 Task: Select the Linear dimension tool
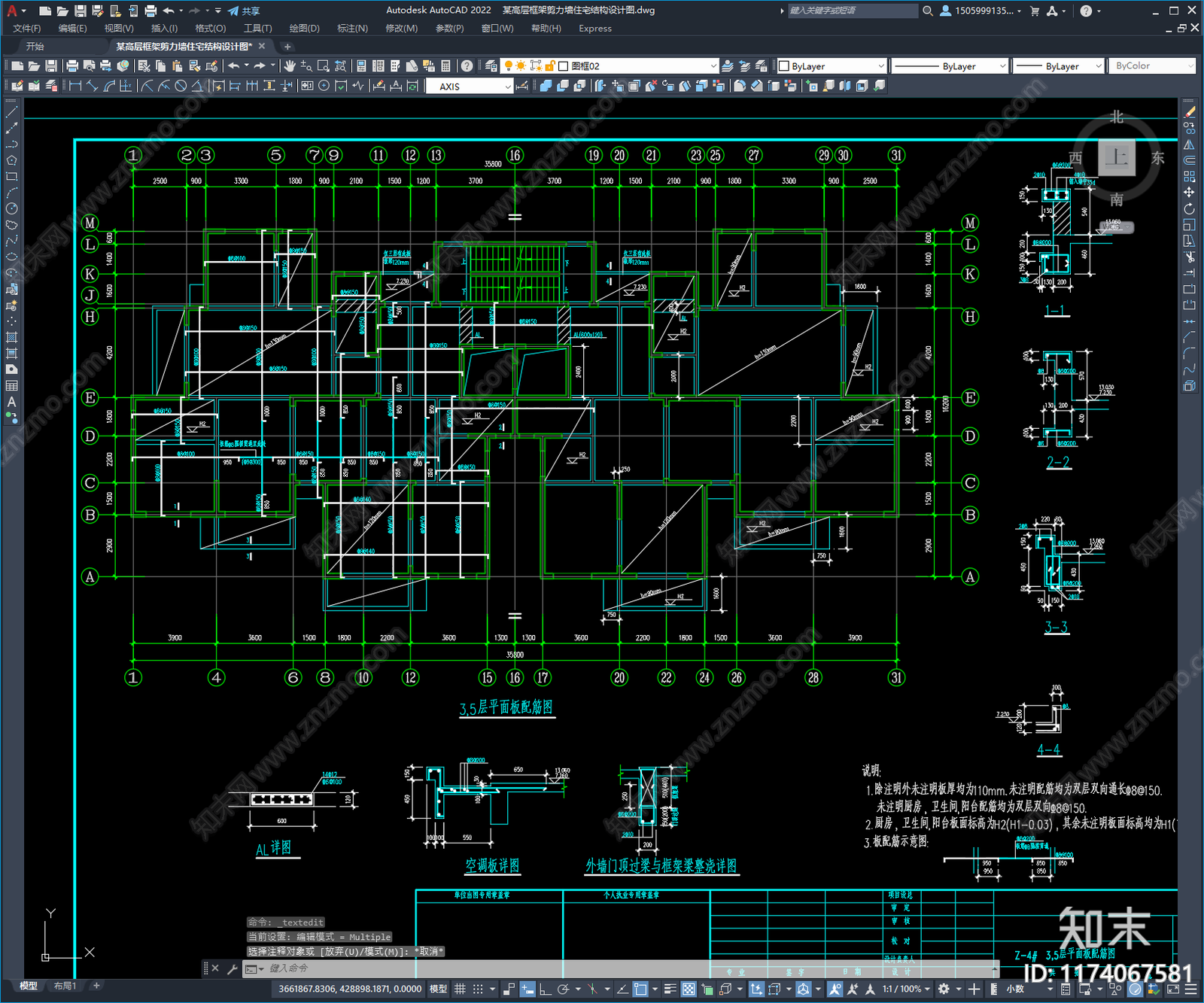[x=75, y=87]
